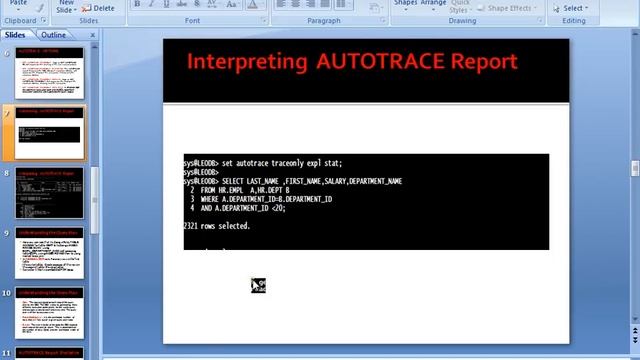Viewport: 640px width, 360px height.
Task: Click the small icon below the terminal image
Action: tap(258, 286)
